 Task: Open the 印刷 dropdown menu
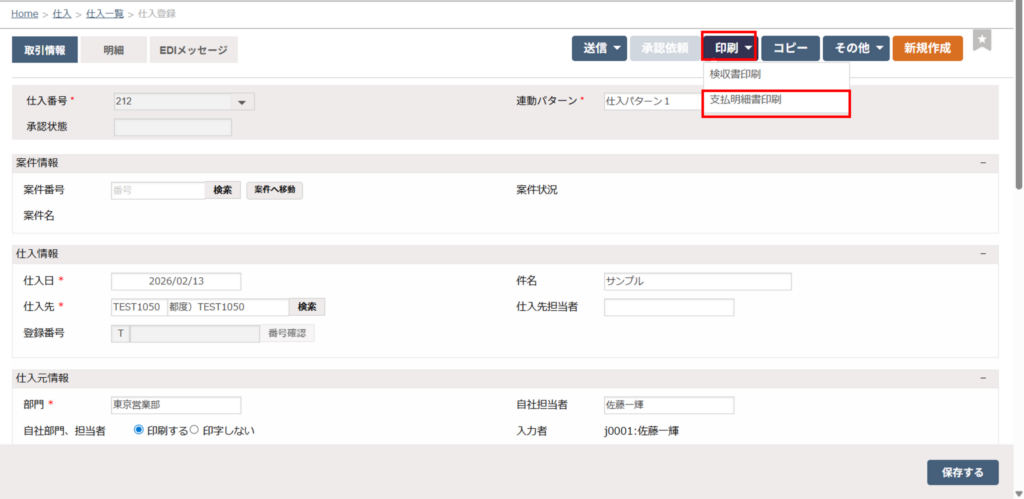pos(729,48)
